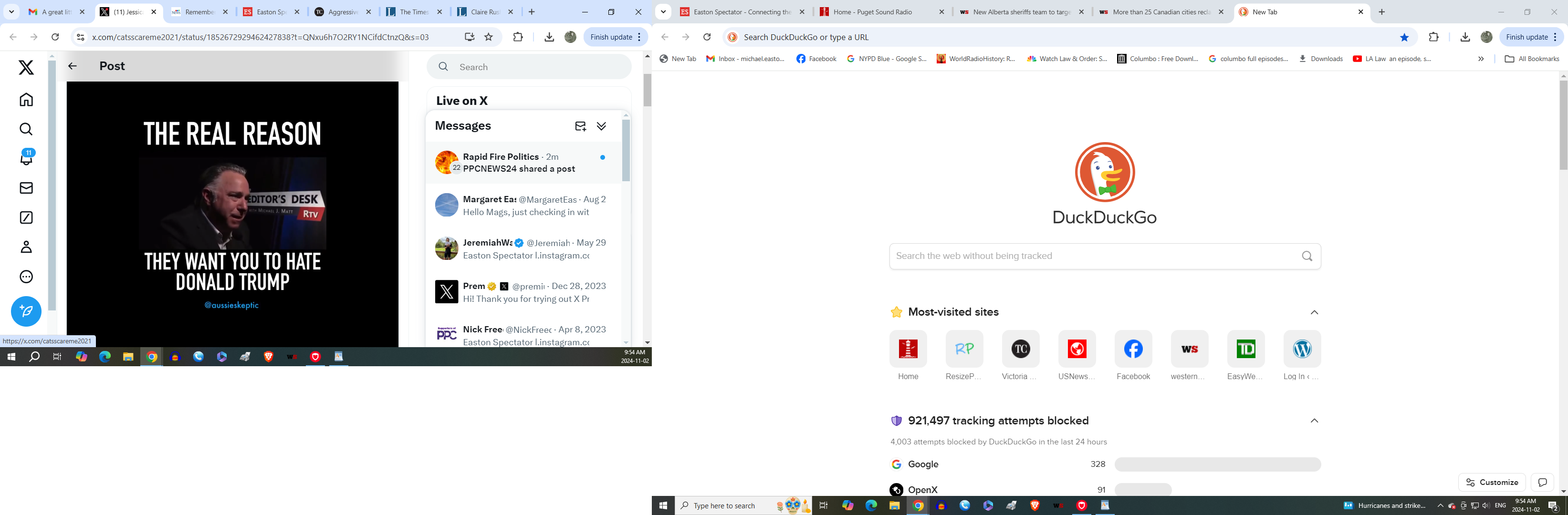Collapse Most-visited sites section

(x=1314, y=312)
